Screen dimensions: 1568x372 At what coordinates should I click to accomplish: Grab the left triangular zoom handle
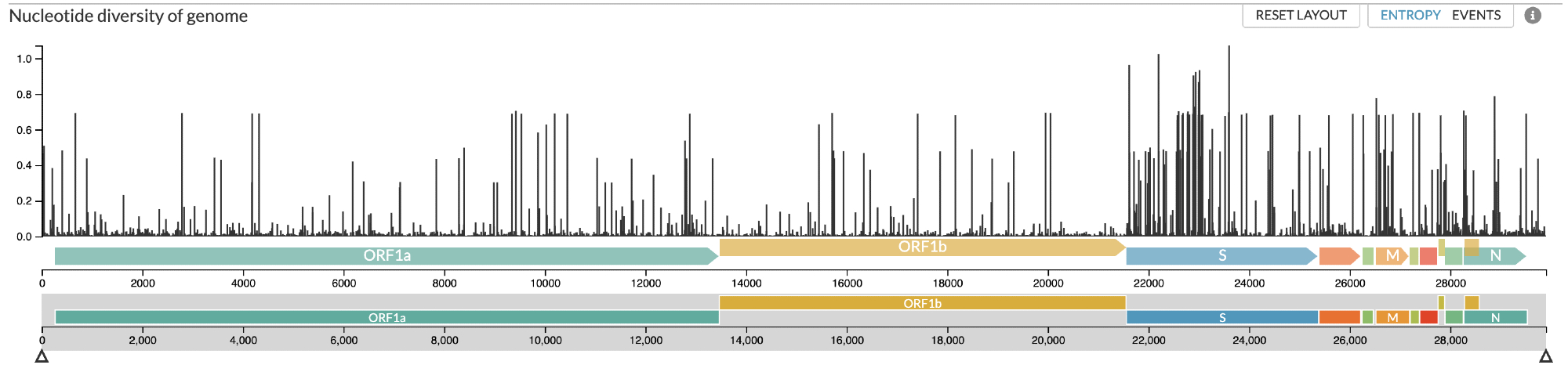tap(42, 357)
